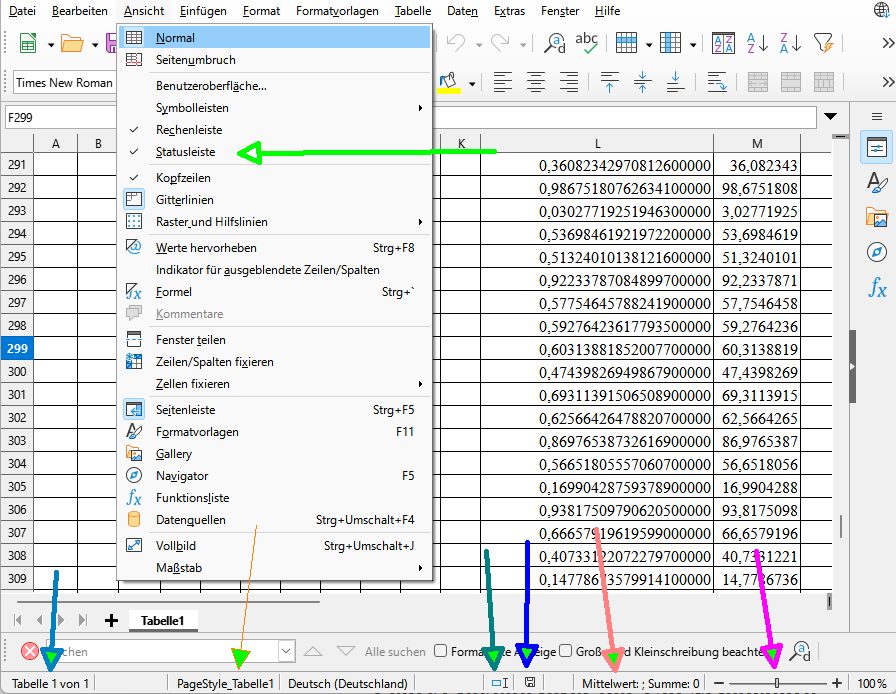Sort descending with the Z-A arrow icon
This screenshot has width=896, height=694.
[790, 43]
